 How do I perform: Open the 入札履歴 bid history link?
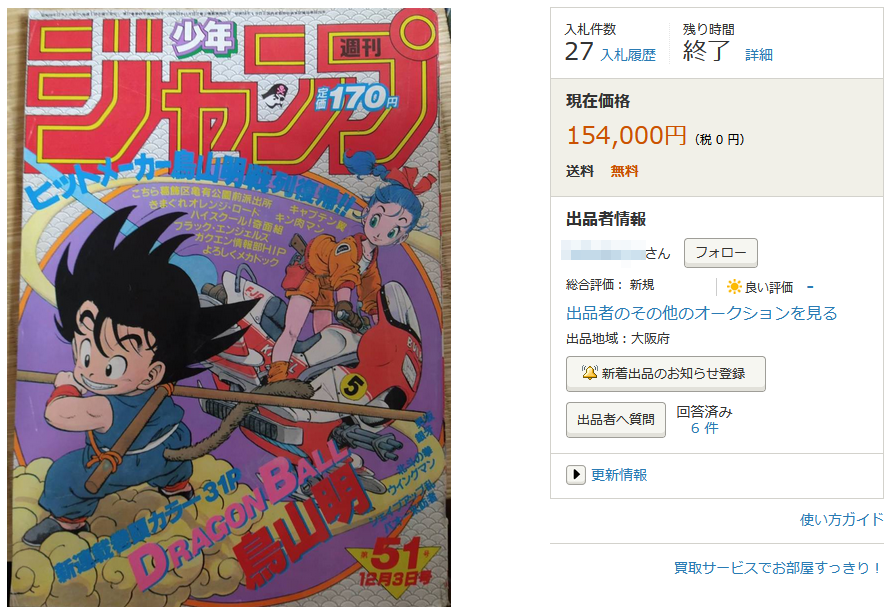click(628, 55)
